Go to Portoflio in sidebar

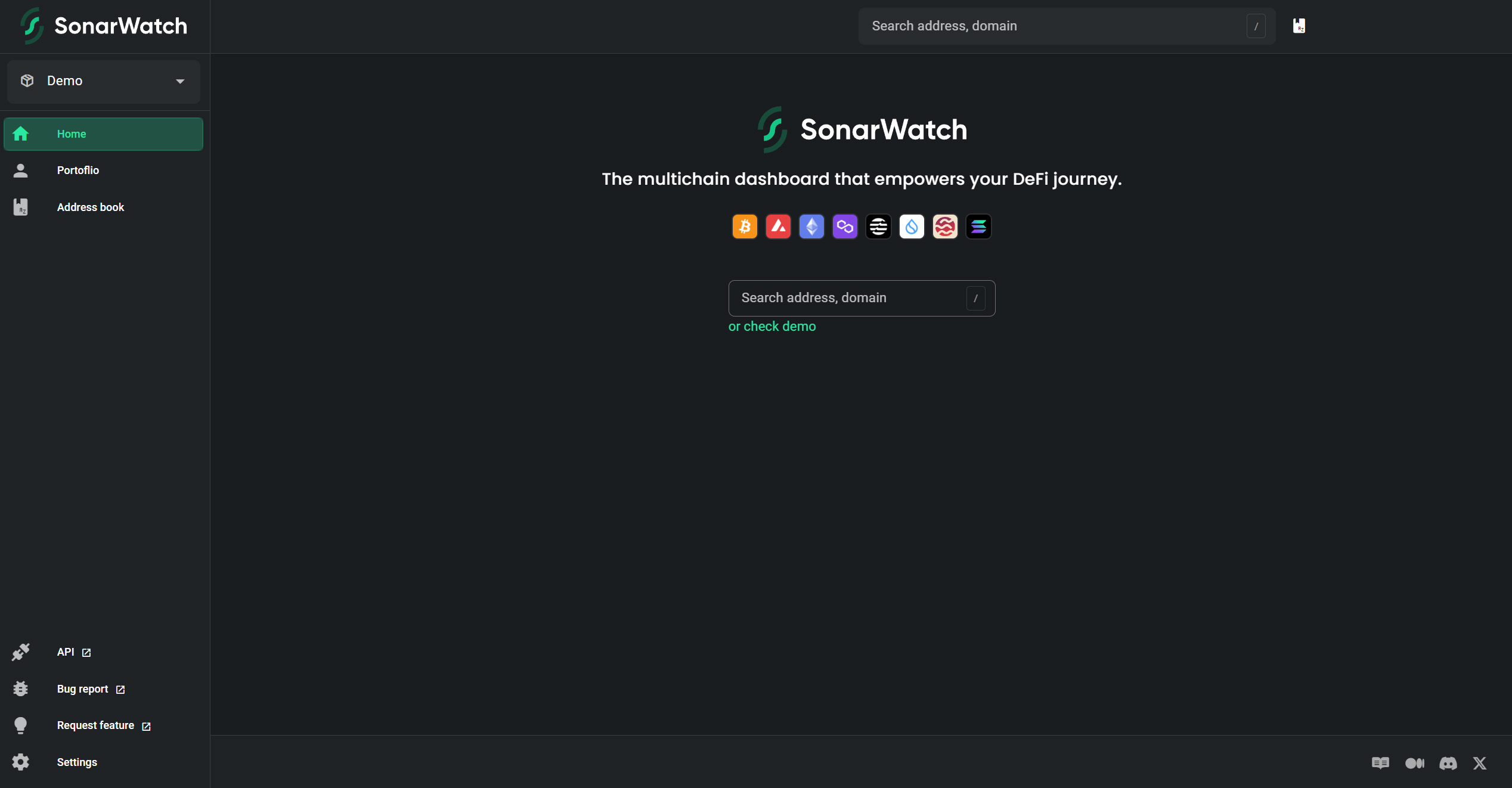click(78, 170)
